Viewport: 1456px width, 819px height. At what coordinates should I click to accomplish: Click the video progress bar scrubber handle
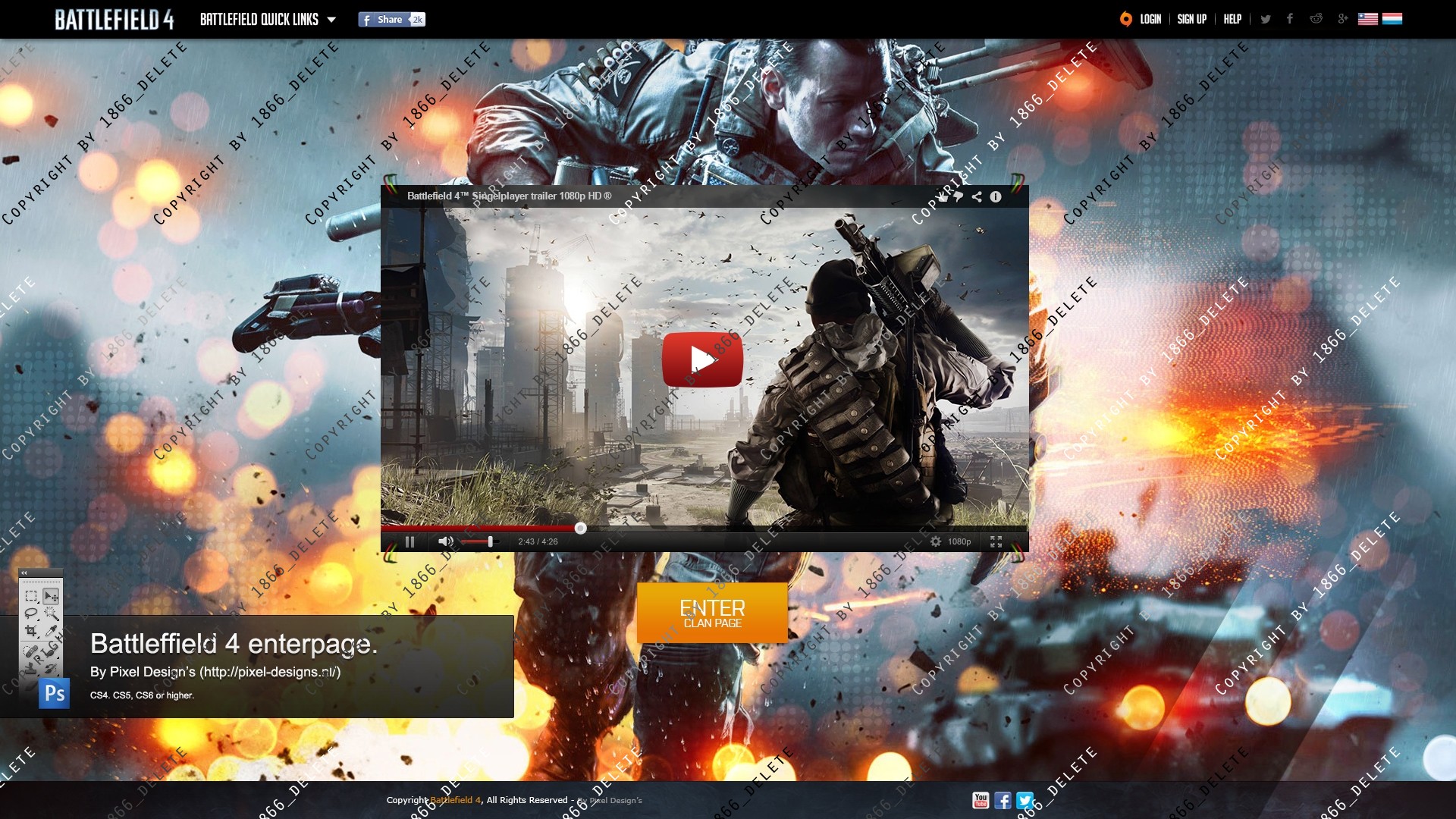click(x=580, y=529)
